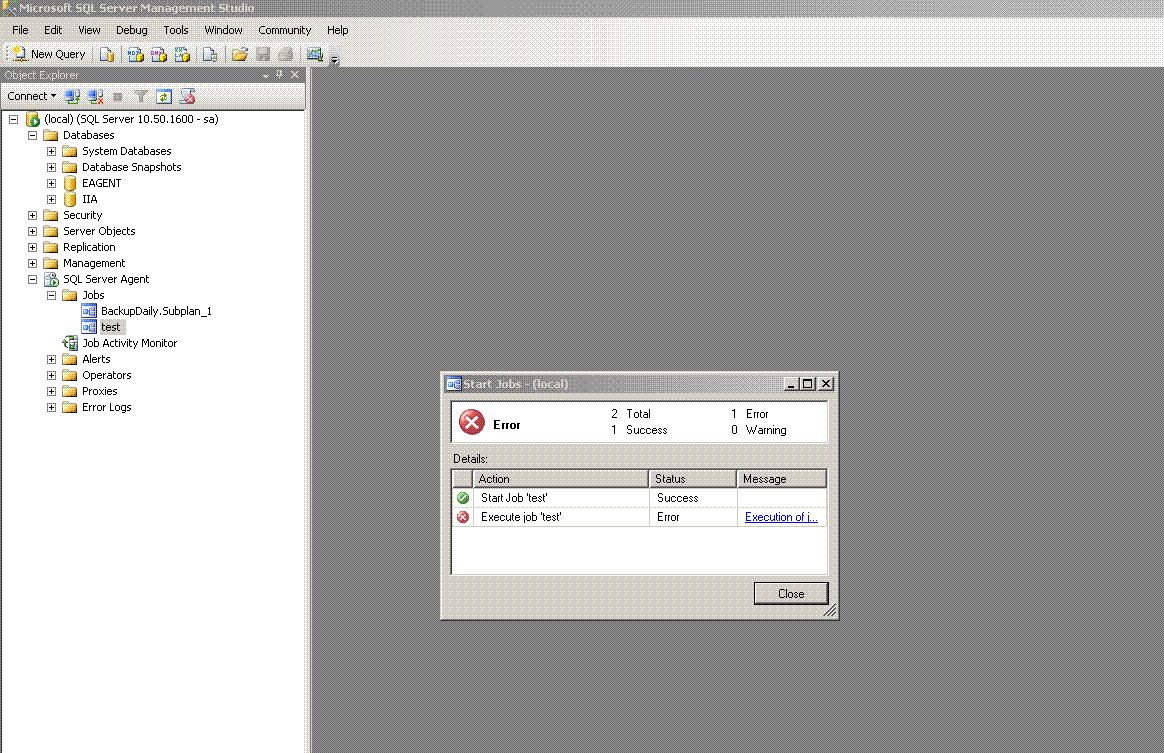Close the Object Explorer panel

click(295, 74)
